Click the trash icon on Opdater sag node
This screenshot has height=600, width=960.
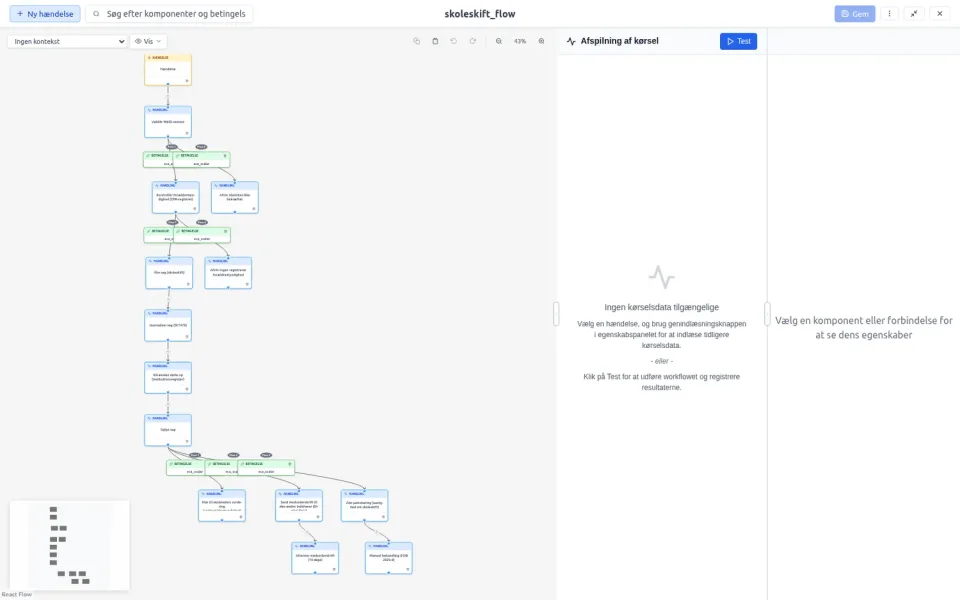[187, 441]
